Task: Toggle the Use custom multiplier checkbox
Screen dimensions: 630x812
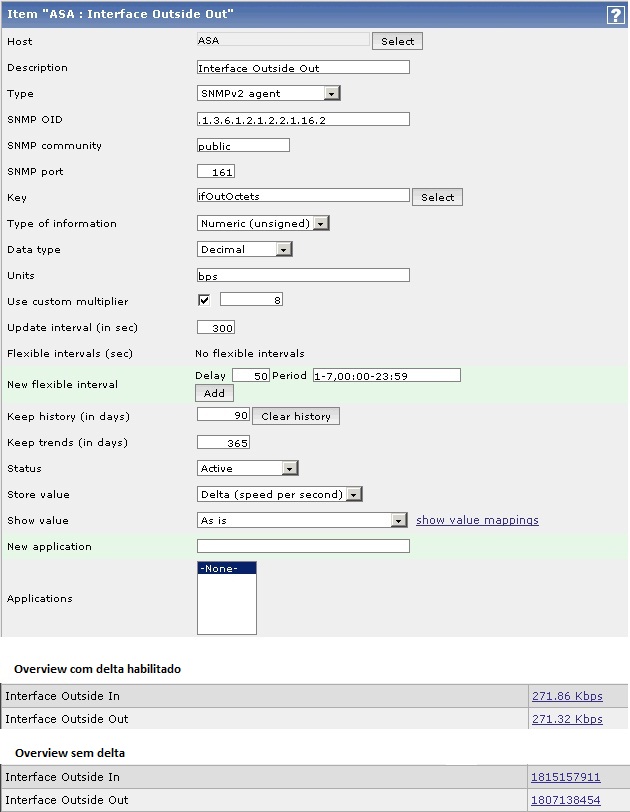Action: (x=204, y=300)
